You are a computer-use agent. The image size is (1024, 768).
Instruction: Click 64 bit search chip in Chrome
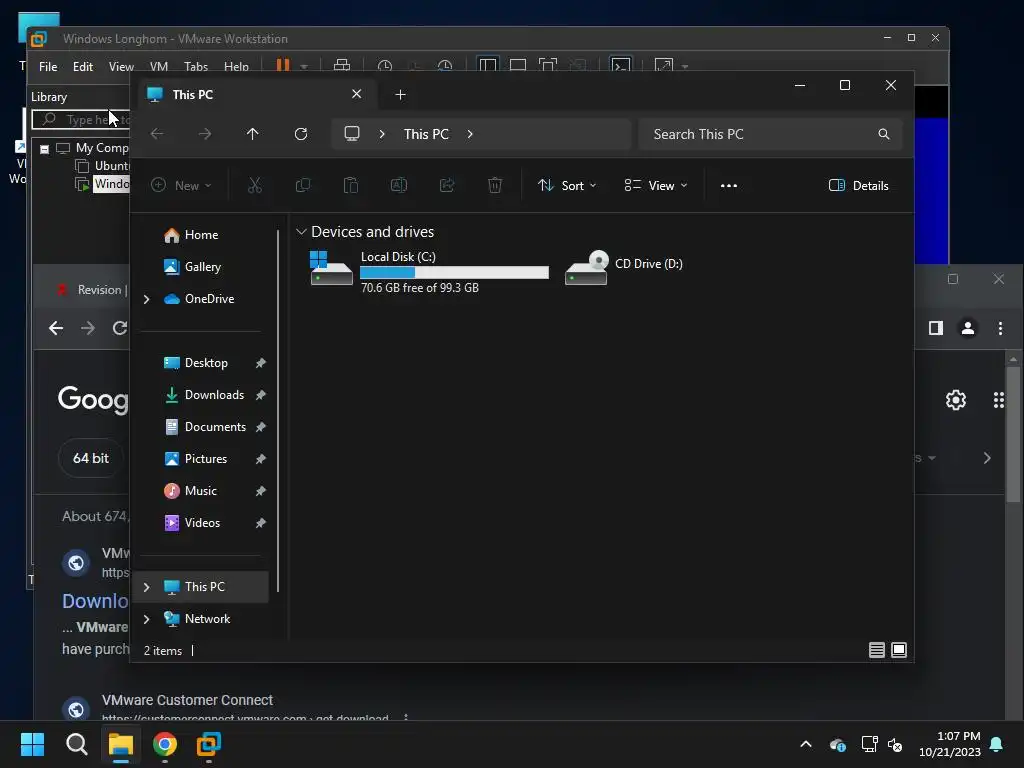coord(91,458)
